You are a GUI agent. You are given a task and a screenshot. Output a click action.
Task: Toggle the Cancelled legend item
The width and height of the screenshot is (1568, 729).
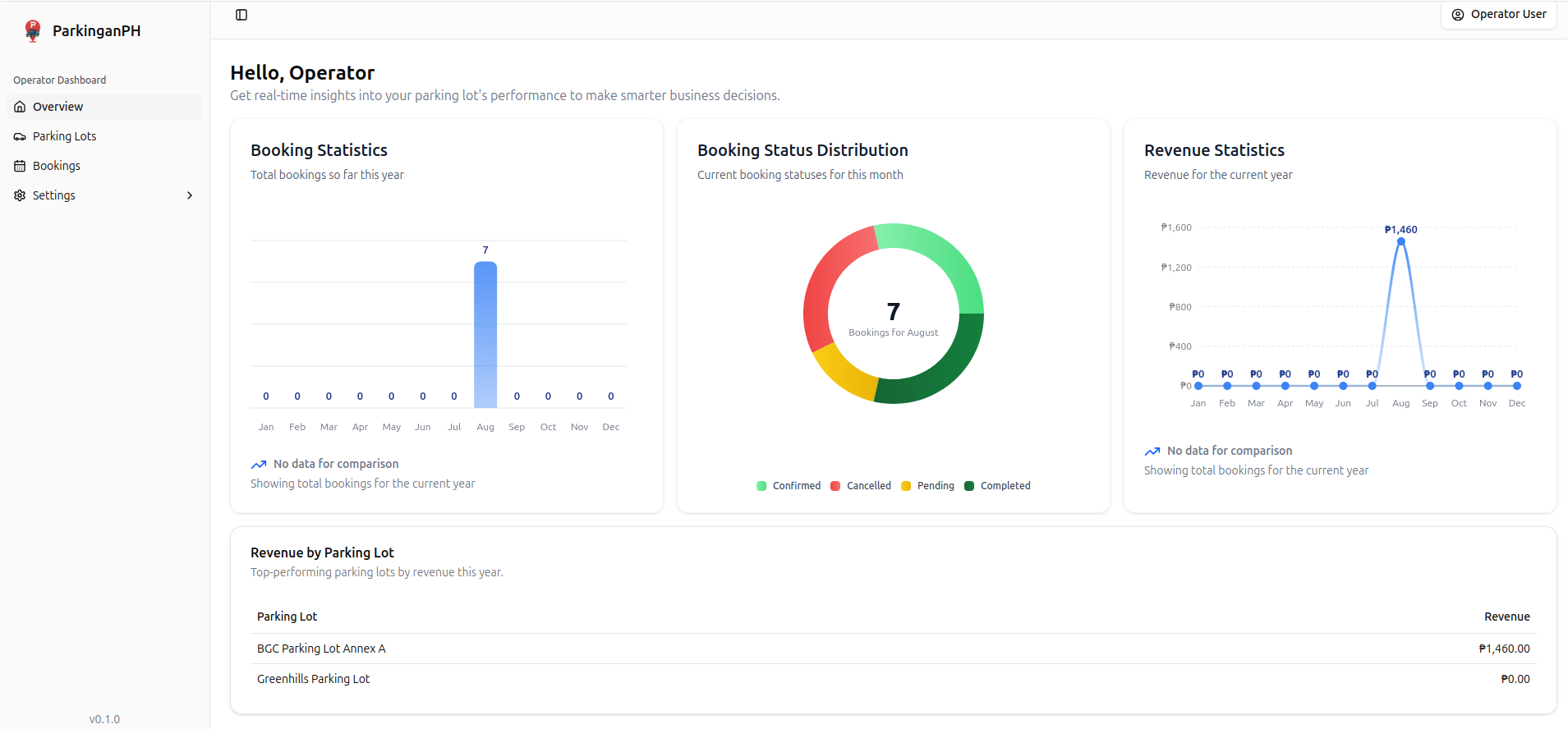point(861,486)
